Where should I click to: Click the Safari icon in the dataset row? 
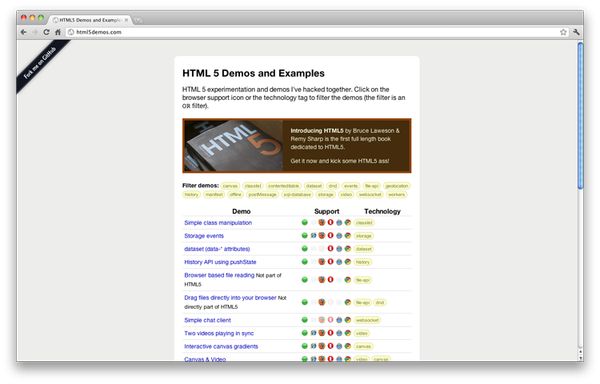(x=339, y=249)
